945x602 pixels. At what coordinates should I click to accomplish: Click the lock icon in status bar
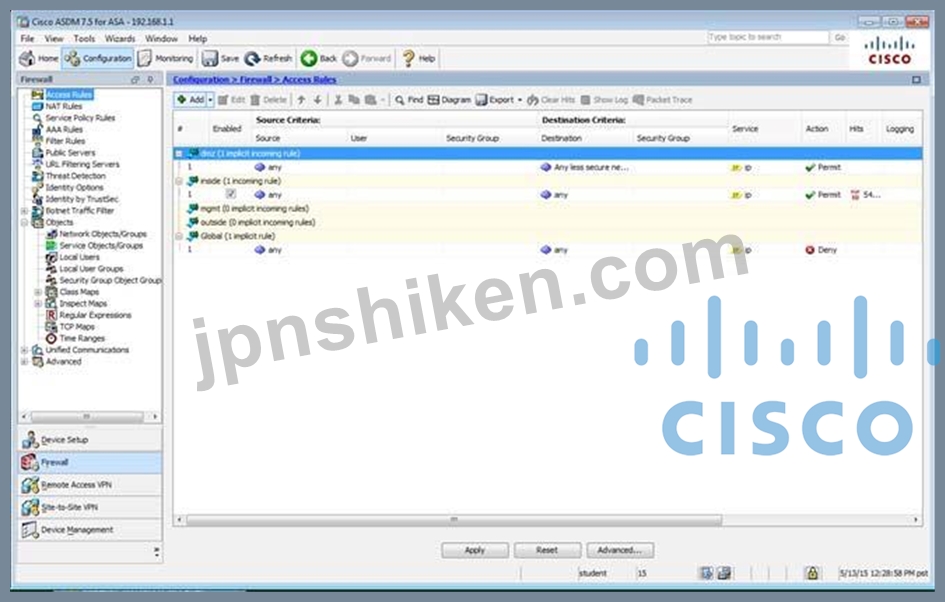pyautogui.click(x=812, y=573)
